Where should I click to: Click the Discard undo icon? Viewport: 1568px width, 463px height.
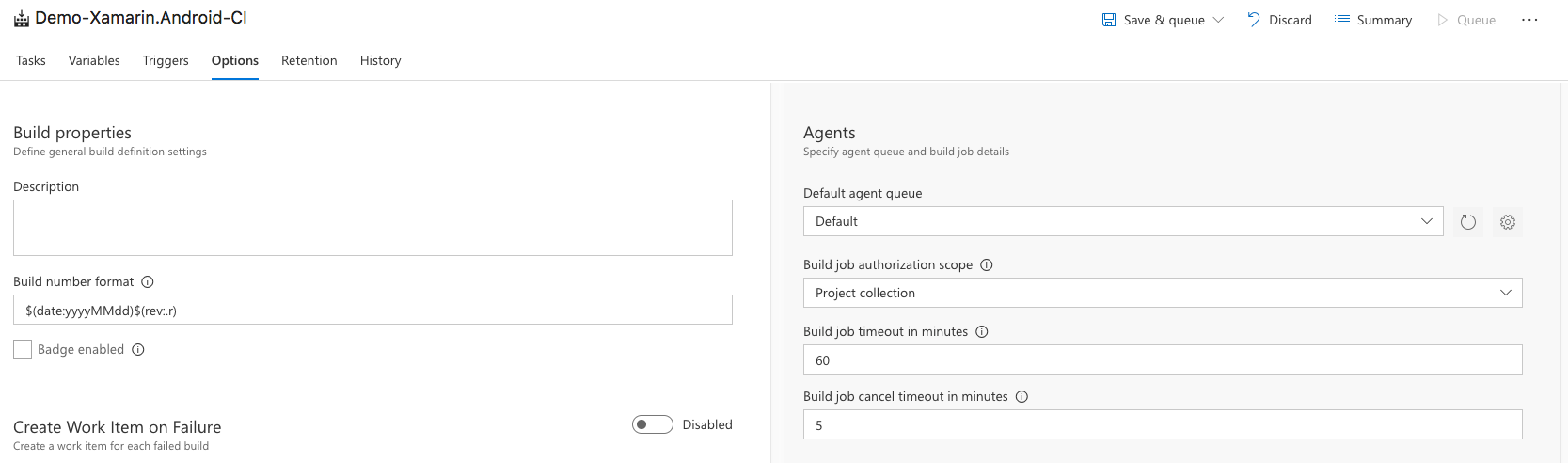click(1254, 20)
